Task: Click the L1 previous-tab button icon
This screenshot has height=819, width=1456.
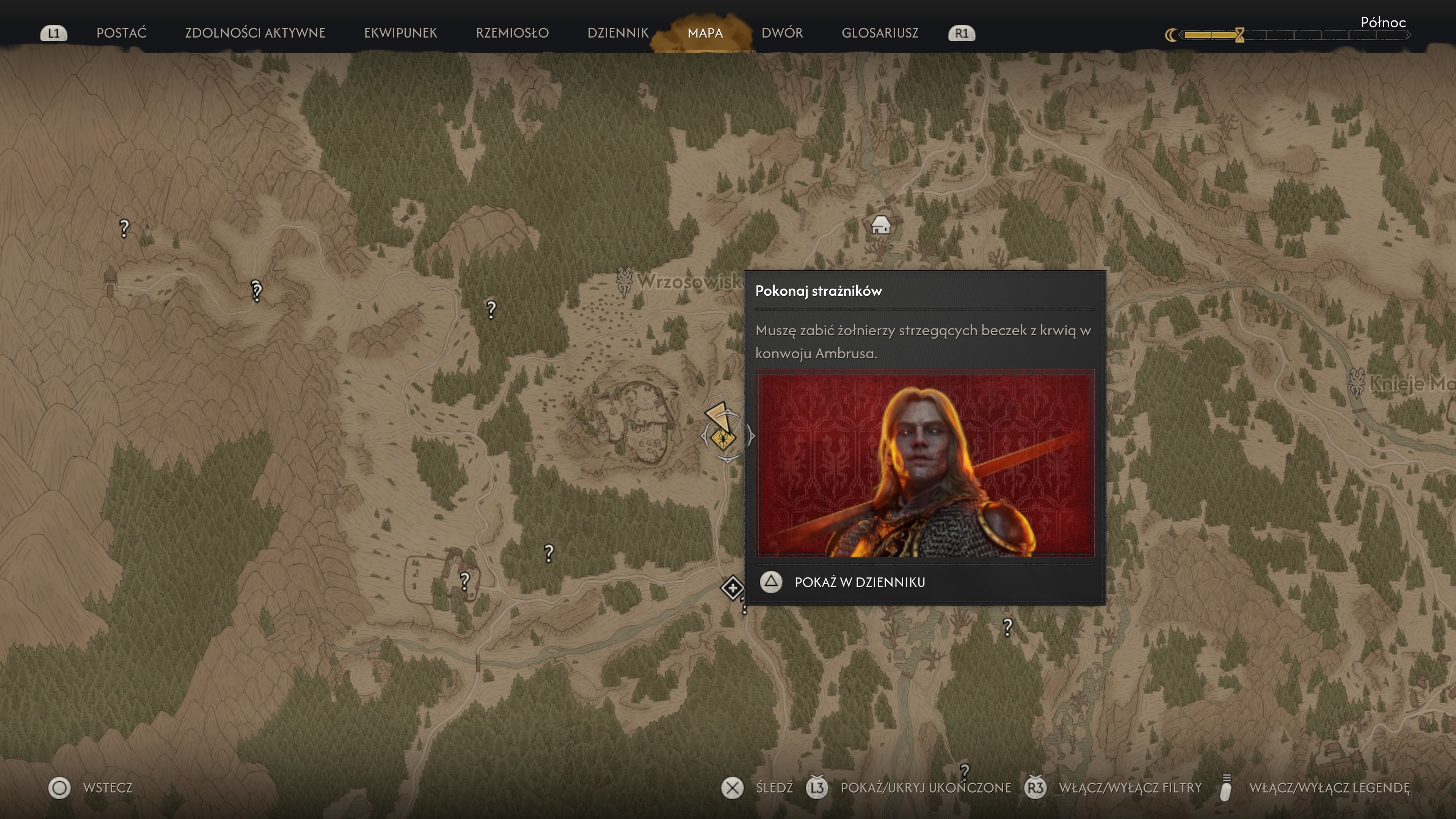Action: coord(54,33)
